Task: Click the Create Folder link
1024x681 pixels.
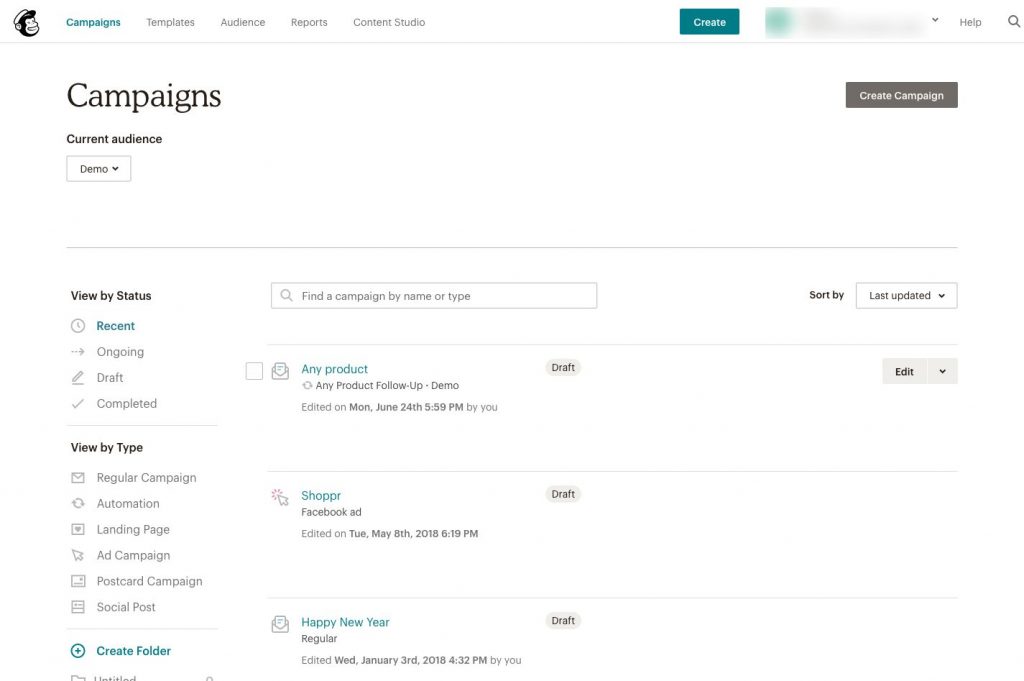Action: pyautogui.click(x=133, y=651)
